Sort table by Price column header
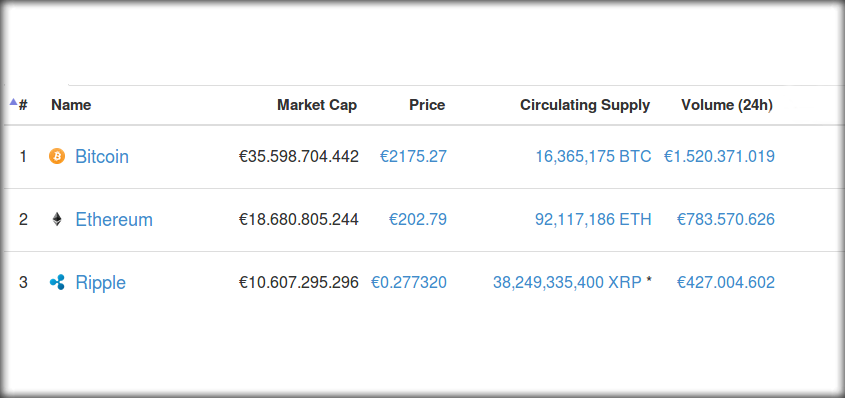Screen dimensions: 845x398 point(427,105)
